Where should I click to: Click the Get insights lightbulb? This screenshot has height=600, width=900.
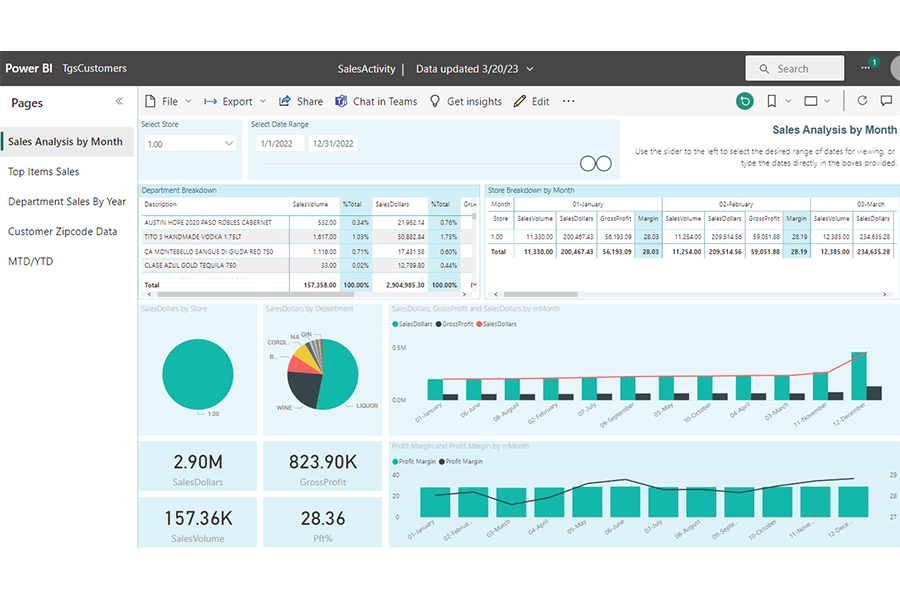point(435,101)
